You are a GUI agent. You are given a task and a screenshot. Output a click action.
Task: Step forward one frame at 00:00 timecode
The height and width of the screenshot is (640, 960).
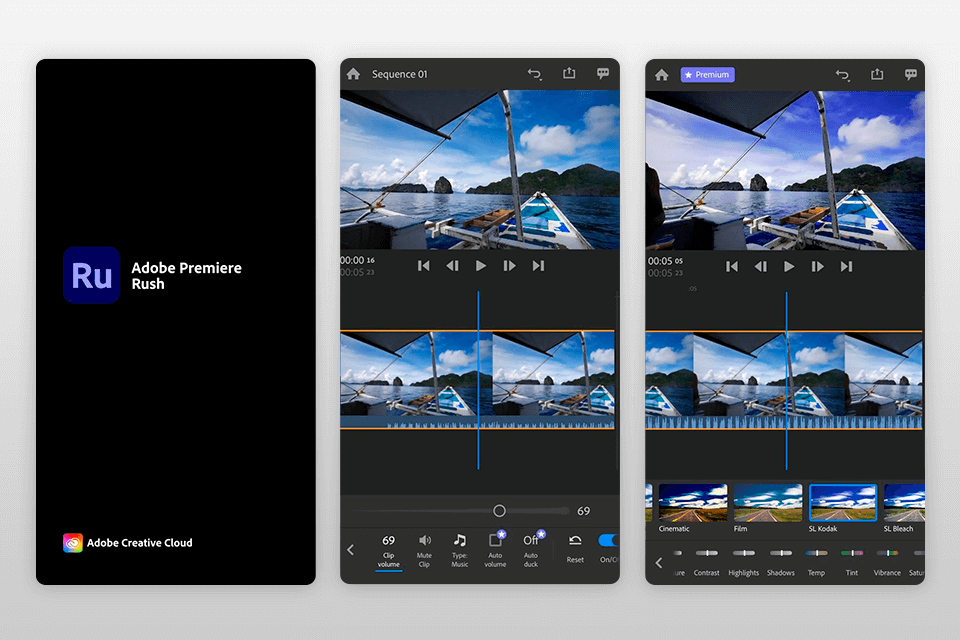pos(509,266)
